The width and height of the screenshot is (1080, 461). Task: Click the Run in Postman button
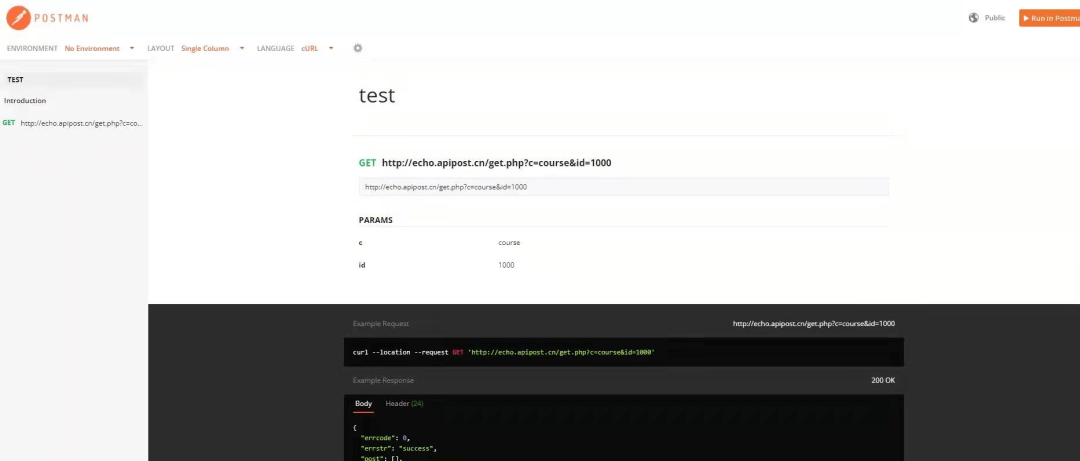click(1050, 18)
